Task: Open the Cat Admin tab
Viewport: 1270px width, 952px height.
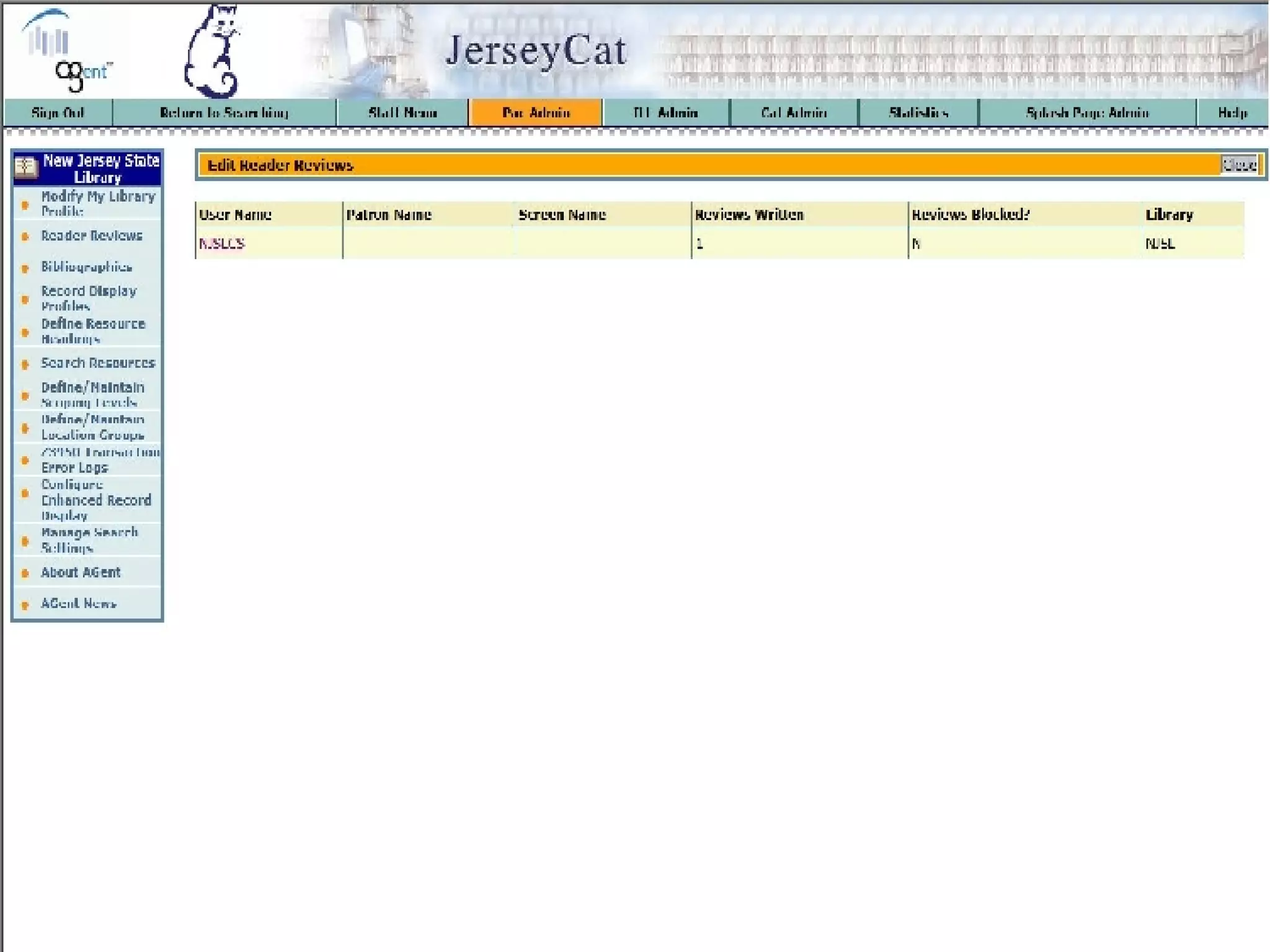Action: 794,113
